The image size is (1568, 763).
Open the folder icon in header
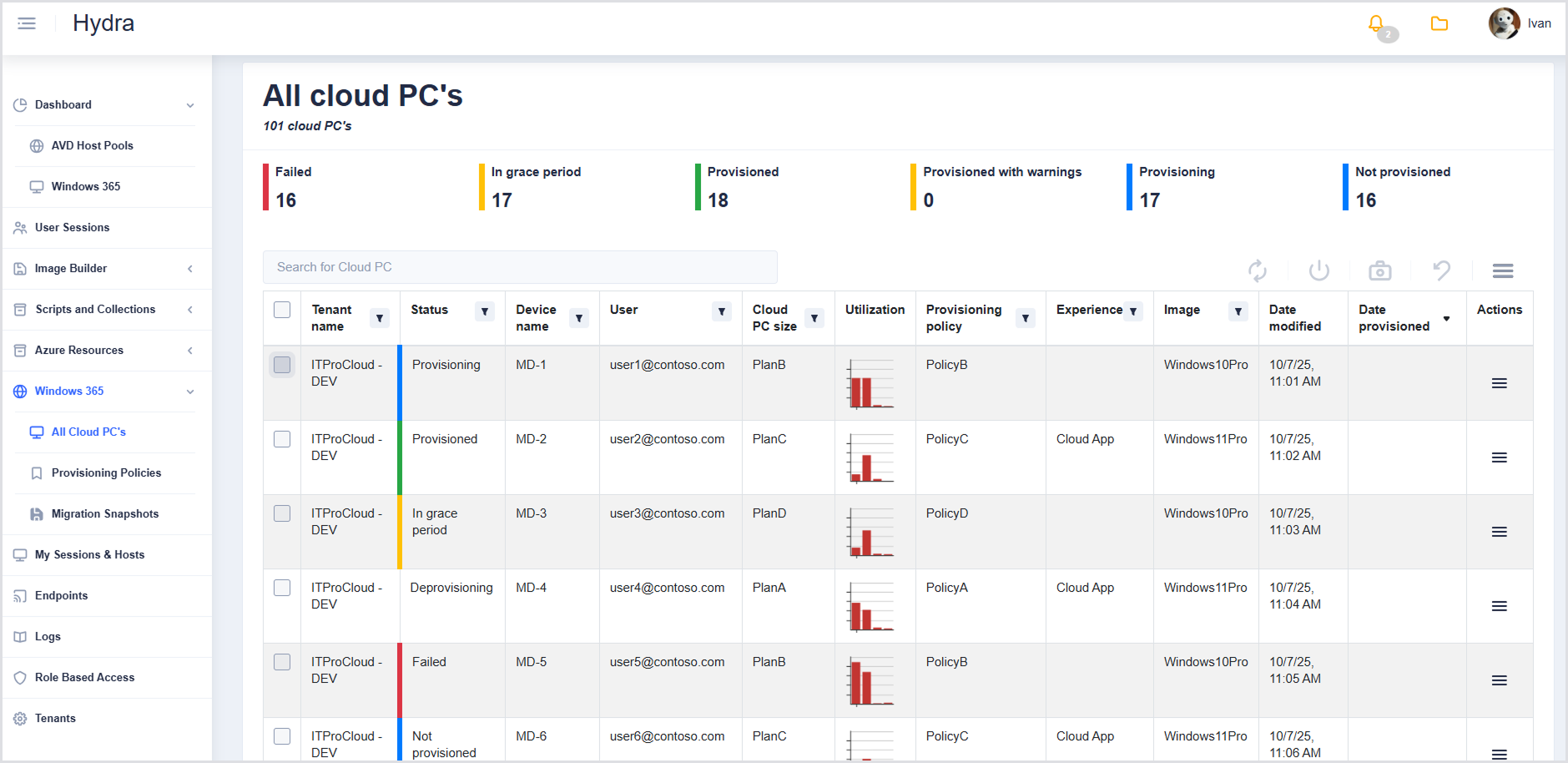[x=1439, y=24]
